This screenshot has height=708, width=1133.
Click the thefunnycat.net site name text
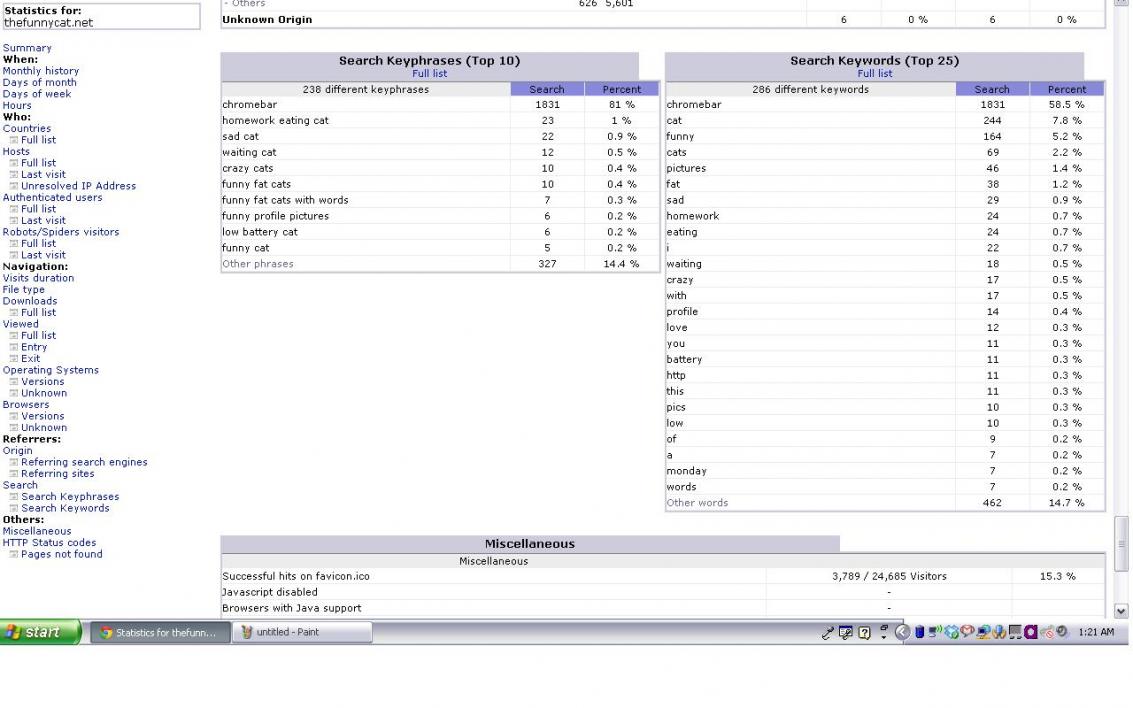coord(48,22)
